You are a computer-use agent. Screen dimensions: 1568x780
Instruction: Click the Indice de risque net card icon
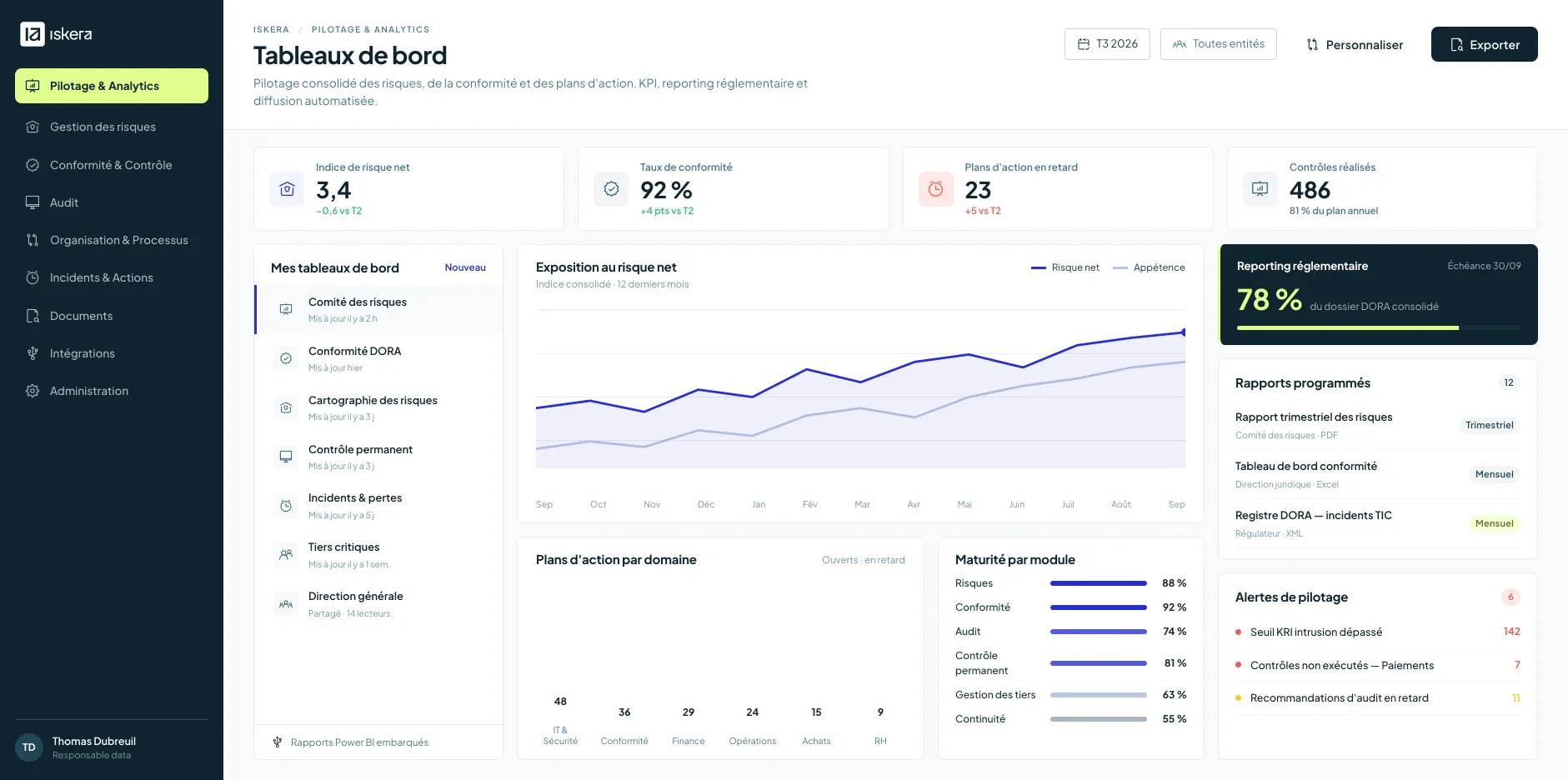point(287,189)
